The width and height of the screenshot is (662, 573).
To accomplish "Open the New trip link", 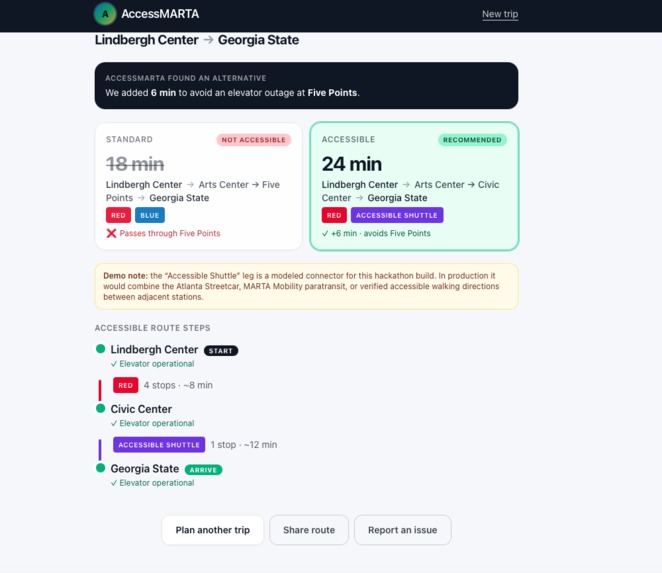I will 500,14.
